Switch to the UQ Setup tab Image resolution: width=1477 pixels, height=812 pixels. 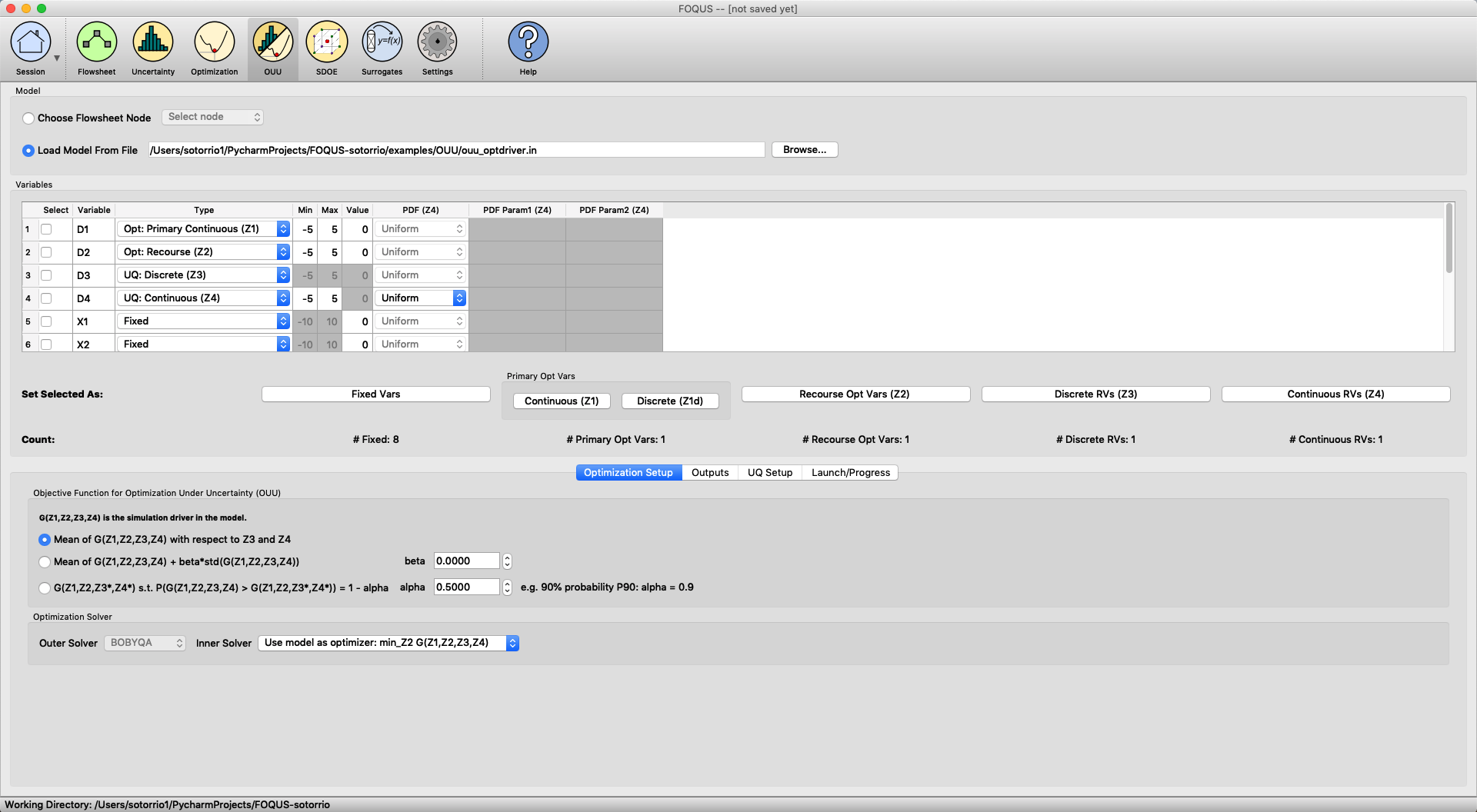pos(769,473)
